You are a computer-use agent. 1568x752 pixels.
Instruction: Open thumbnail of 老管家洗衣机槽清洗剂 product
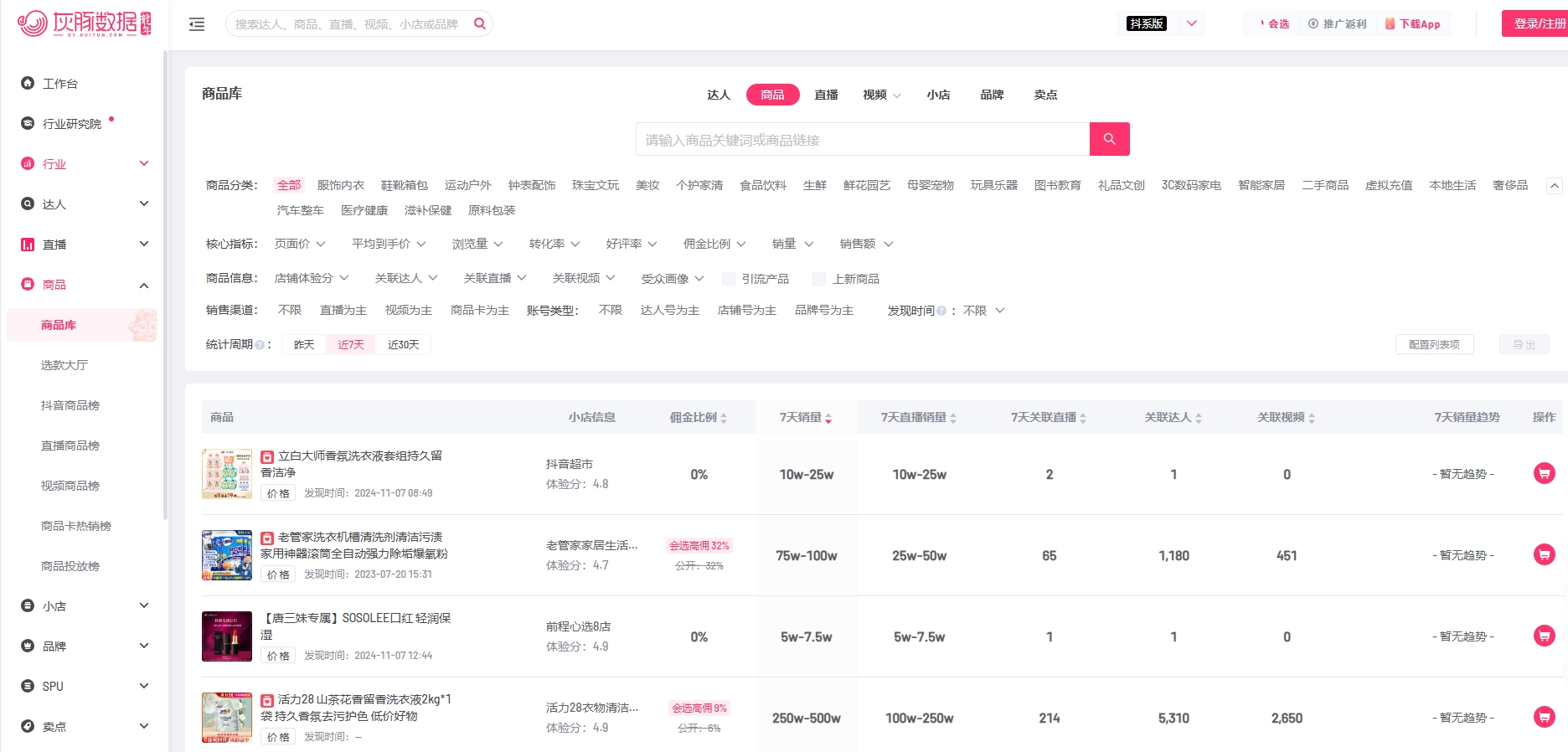click(x=227, y=555)
